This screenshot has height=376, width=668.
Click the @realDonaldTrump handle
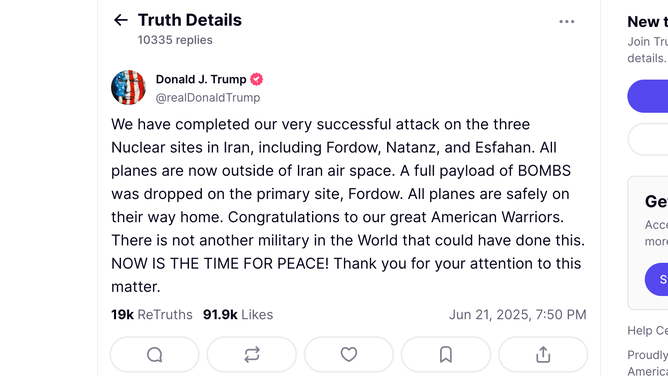(x=208, y=98)
